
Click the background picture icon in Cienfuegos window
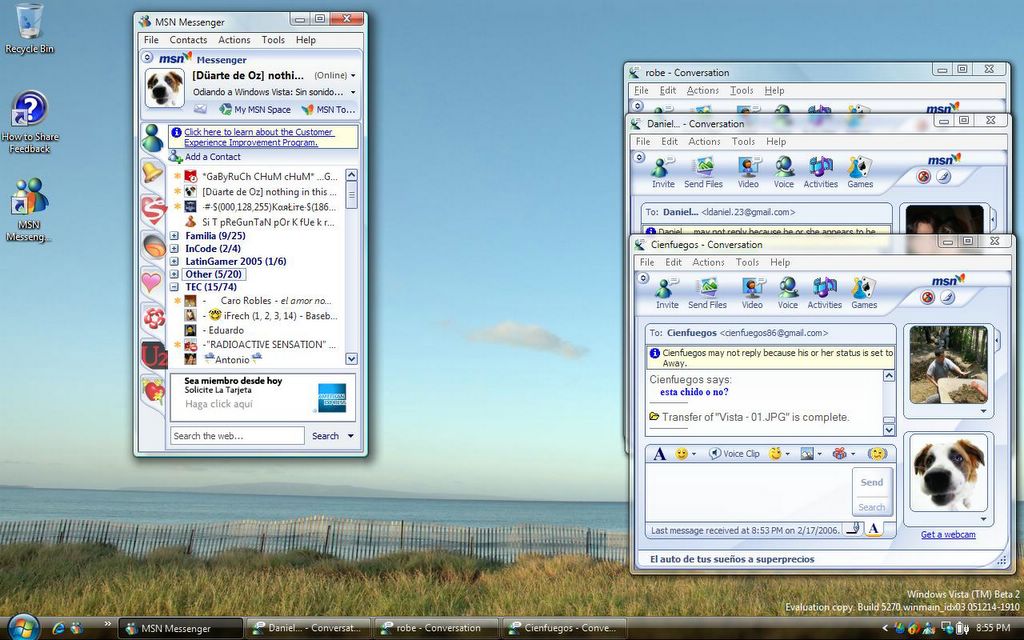[x=807, y=453]
